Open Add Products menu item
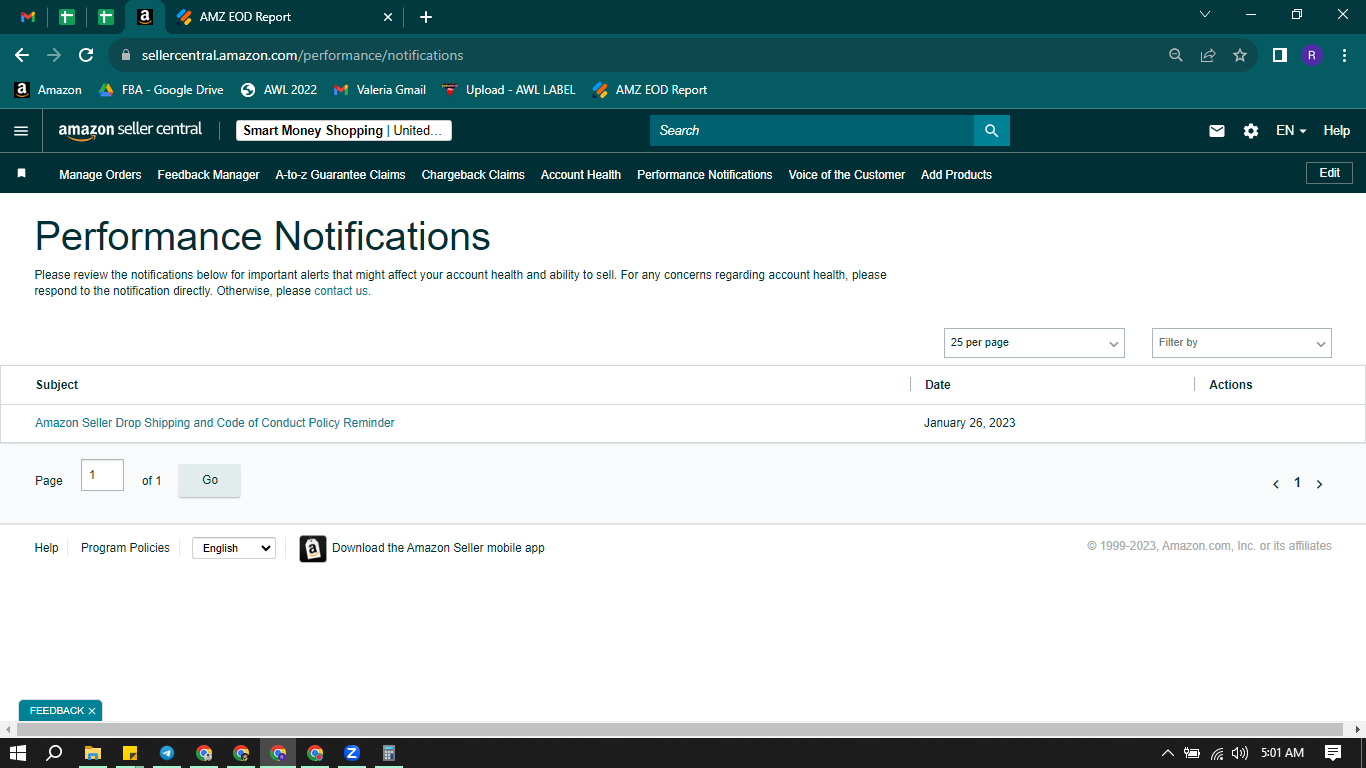Screen dimensions: 1366x768 click(956, 175)
